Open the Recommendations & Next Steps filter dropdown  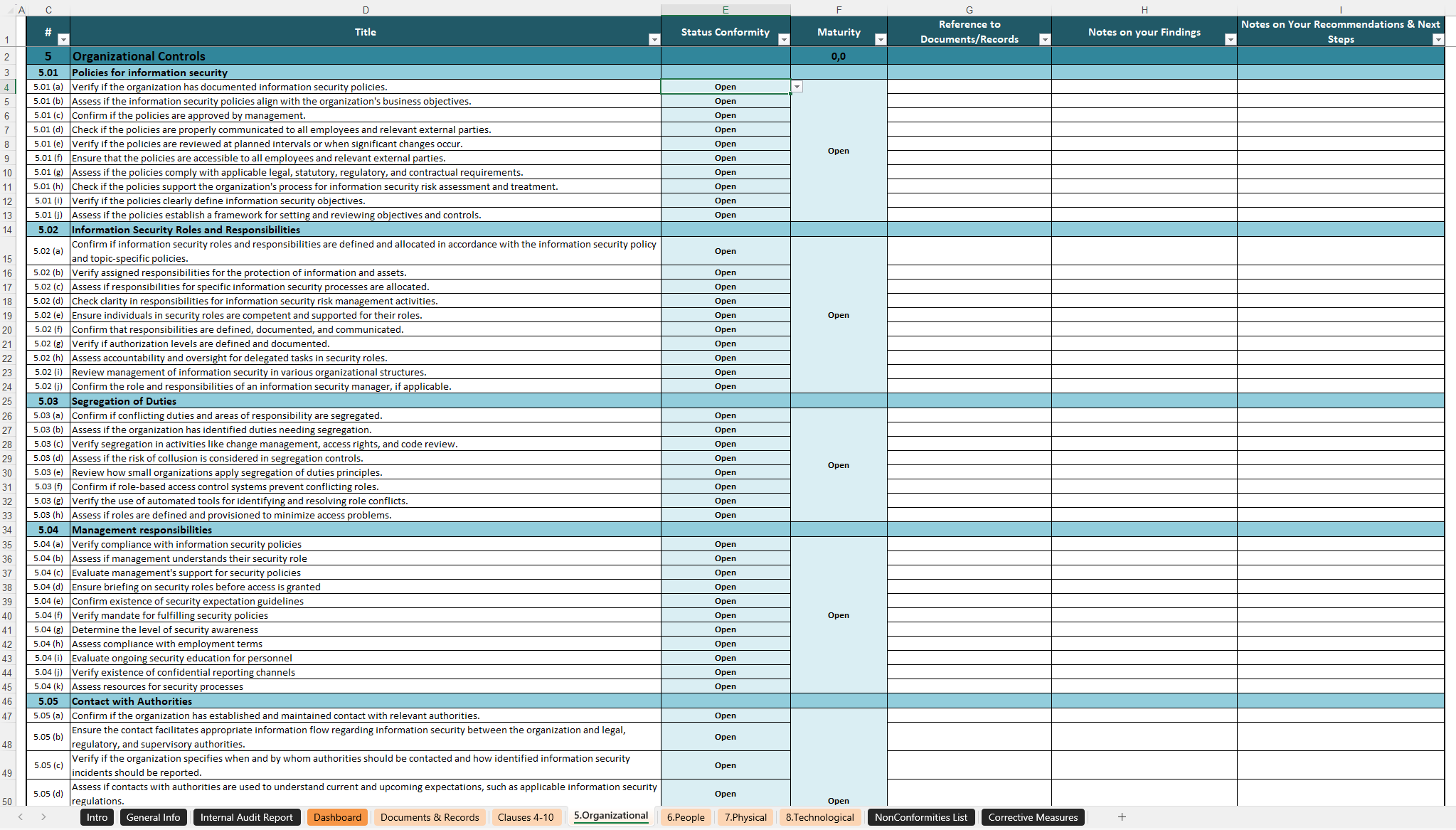pos(1438,40)
